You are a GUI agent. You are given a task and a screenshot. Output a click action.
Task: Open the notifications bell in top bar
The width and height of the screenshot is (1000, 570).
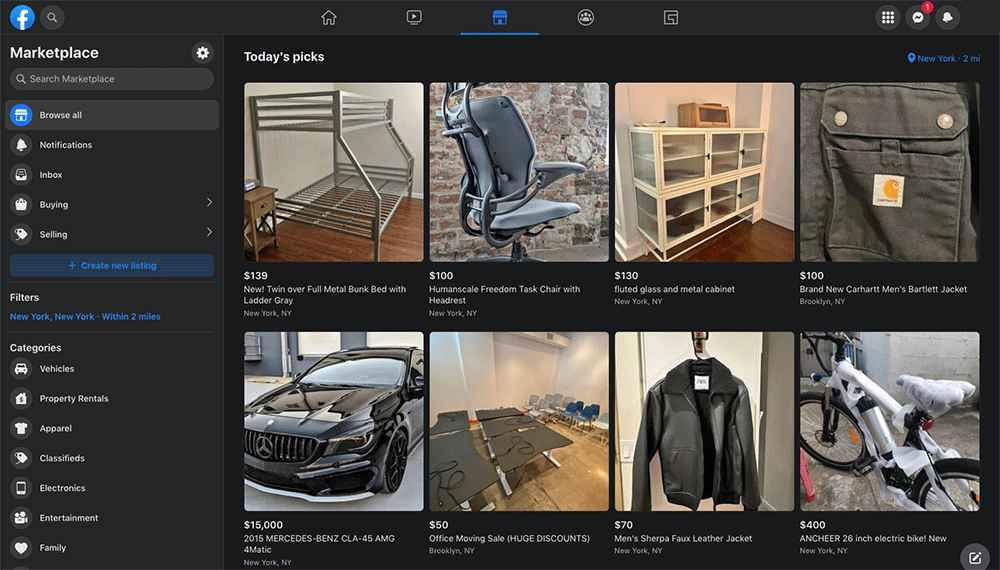click(x=947, y=18)
